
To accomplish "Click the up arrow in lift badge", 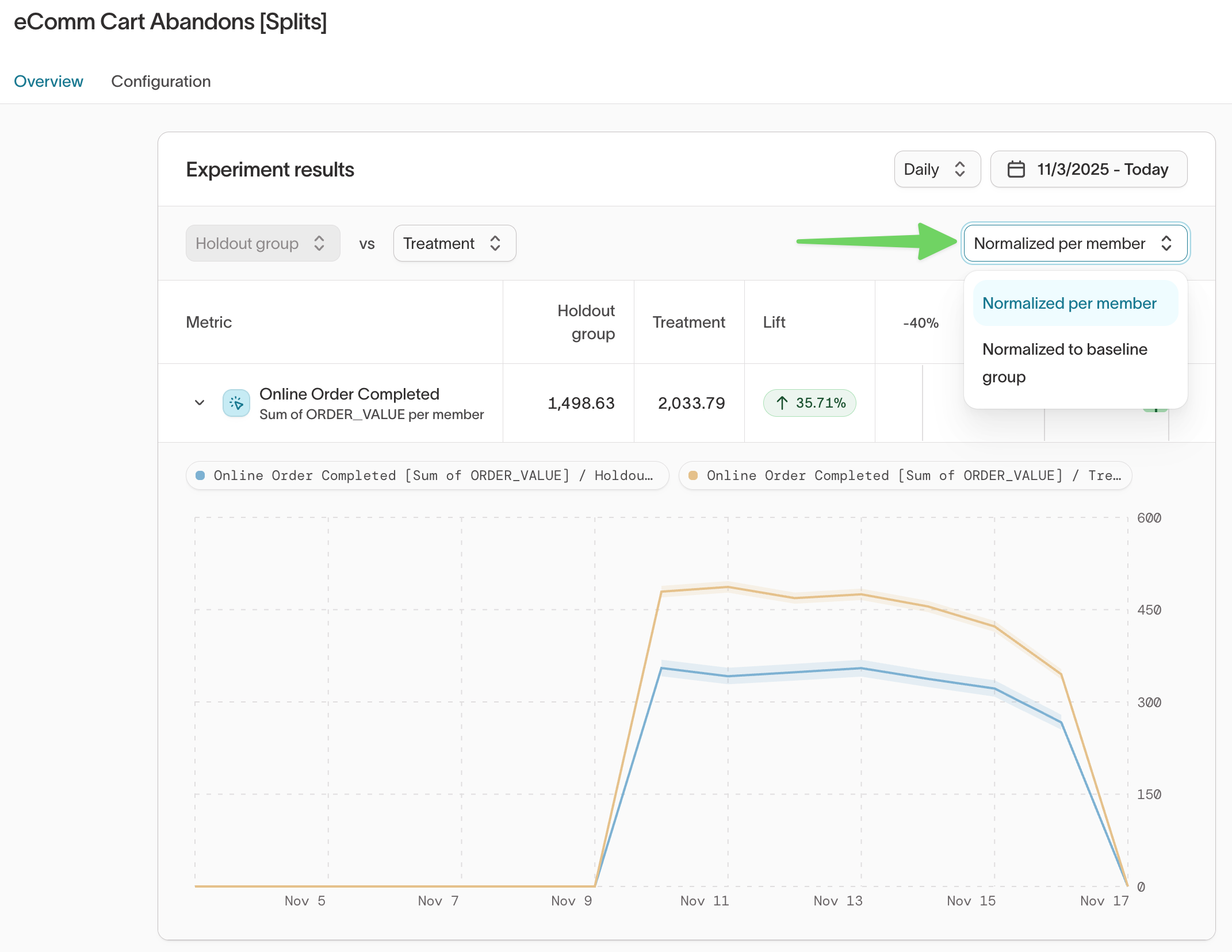I will pos(782,403).
